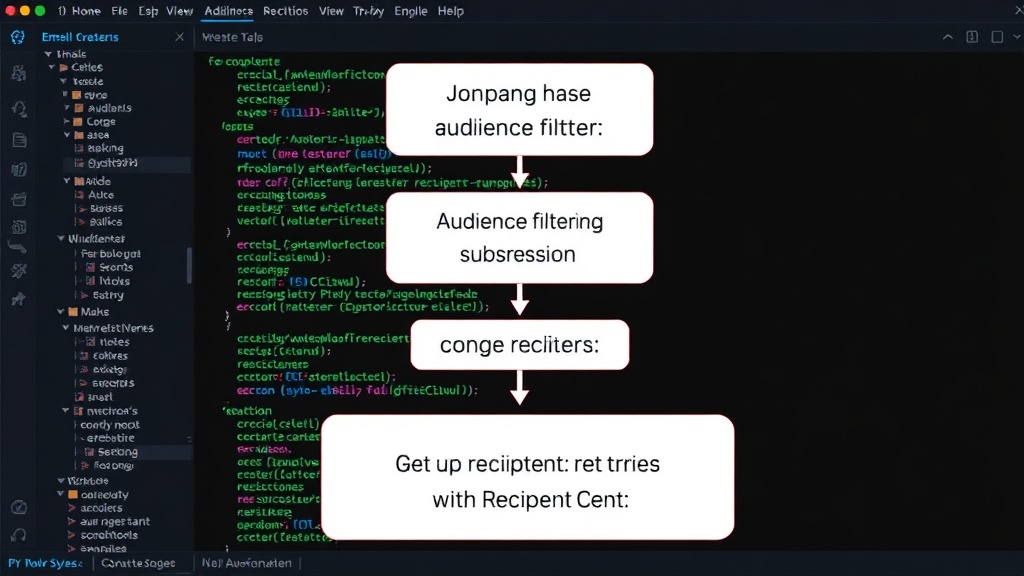1024x576 pixels.
Task: Collapse the Wirktoe section arrow
Action: (61, 481)
